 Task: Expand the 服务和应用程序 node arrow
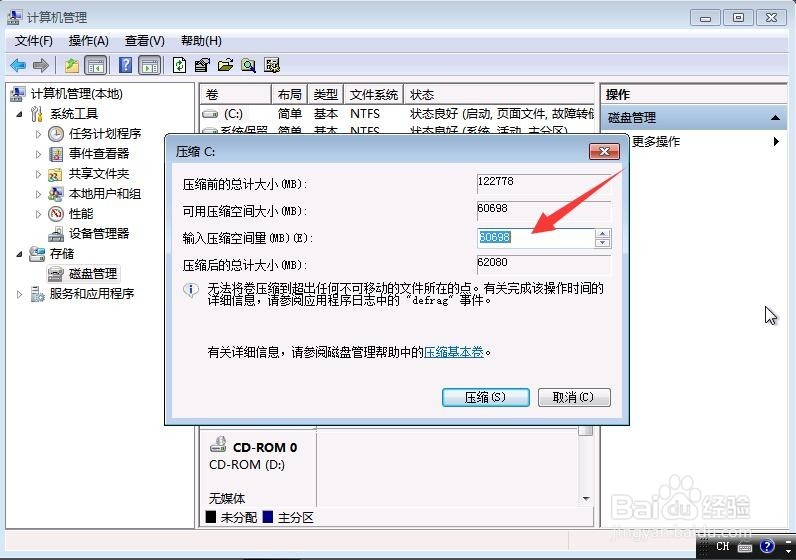19,294
